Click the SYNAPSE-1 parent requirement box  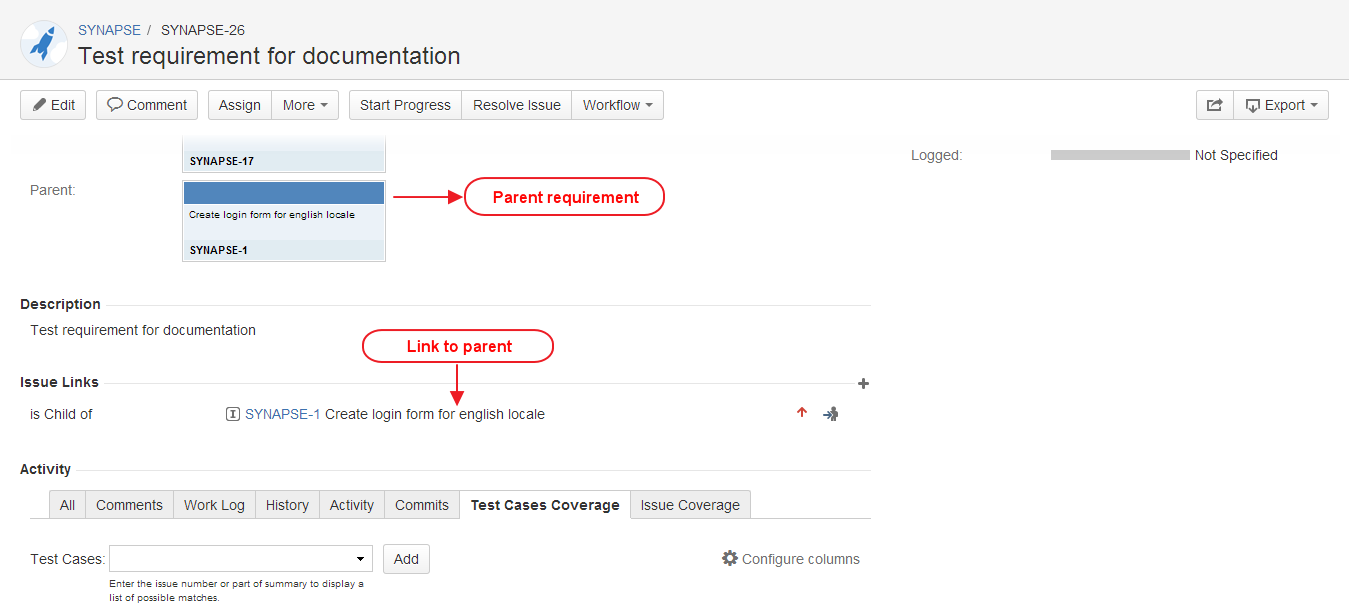pyautogui.click(x=284, y=221)
